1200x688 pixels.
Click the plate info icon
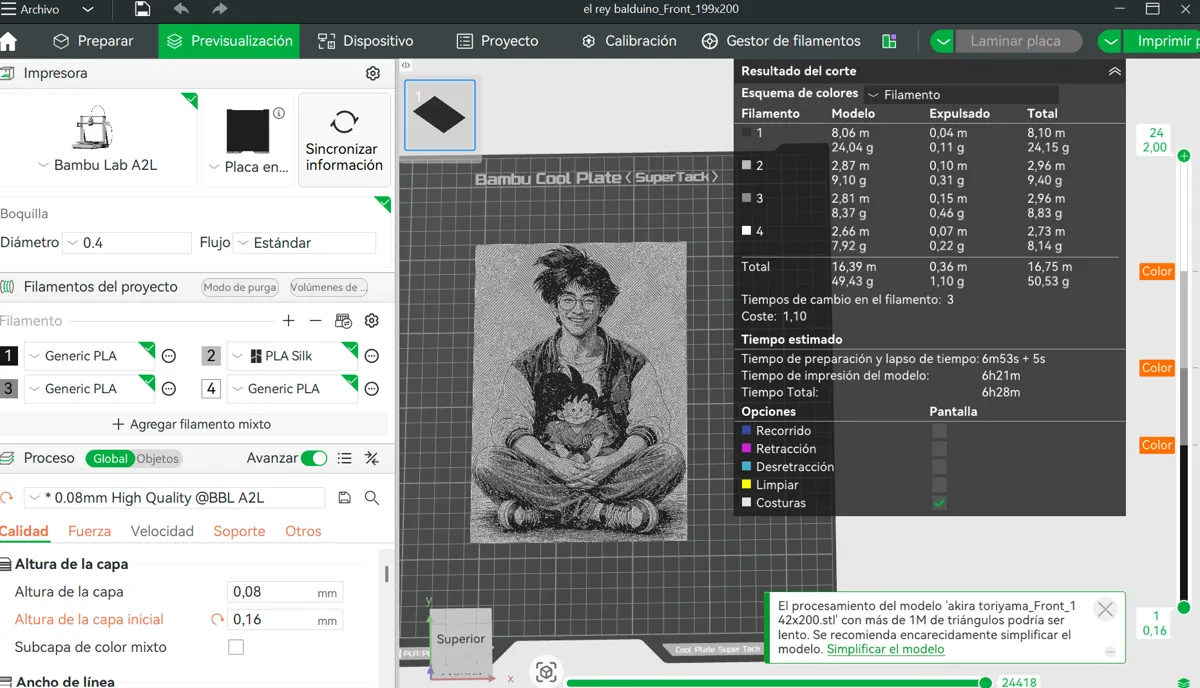279,113
